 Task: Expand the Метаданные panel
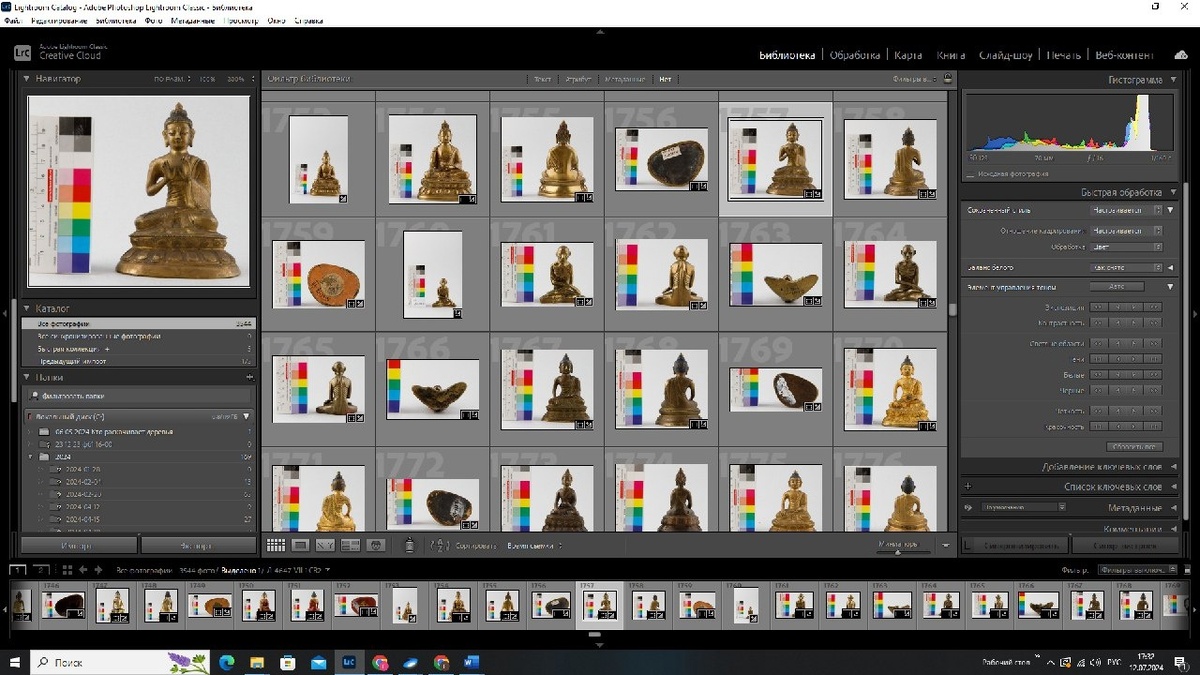[x=1172, y=508]
